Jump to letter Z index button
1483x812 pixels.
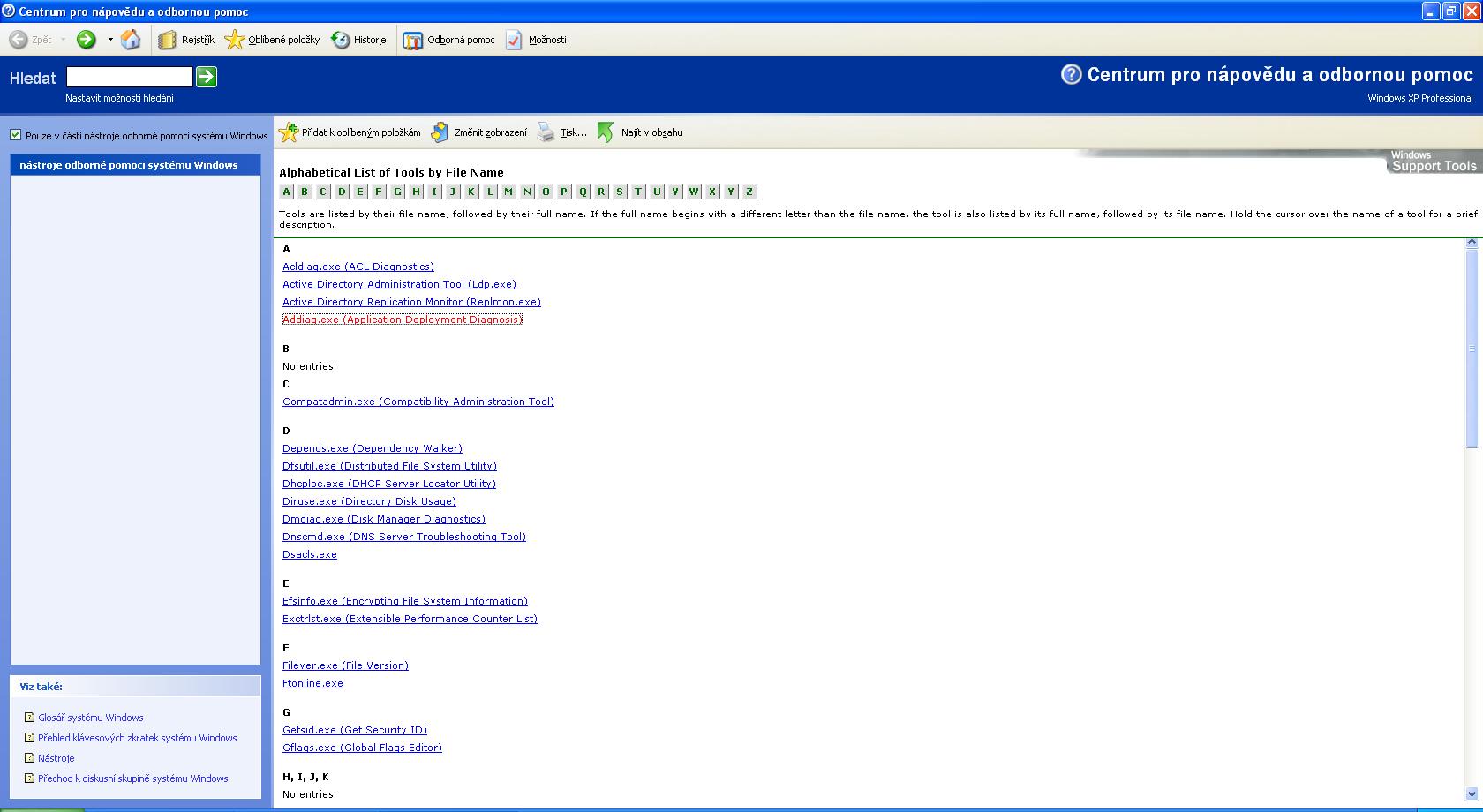click(749, 192)
